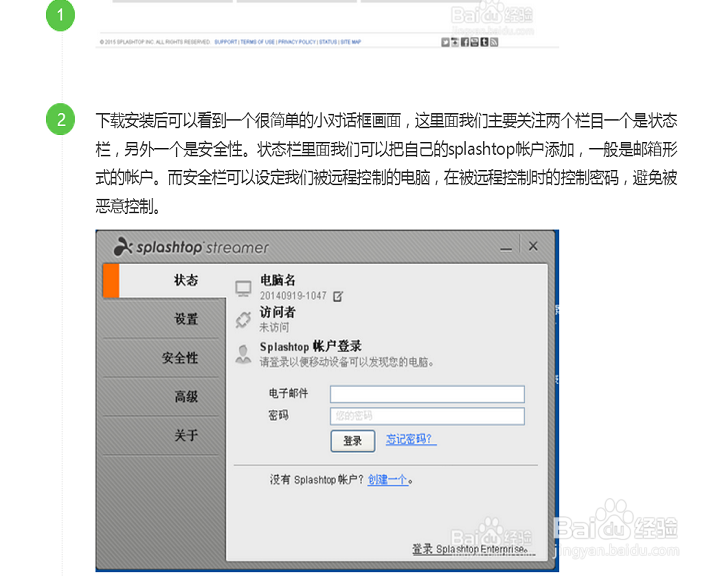Image resolution: width=720 pixels, height=576 pixels.
Task: Focus the 密码 input field
Action: point(428,416)
